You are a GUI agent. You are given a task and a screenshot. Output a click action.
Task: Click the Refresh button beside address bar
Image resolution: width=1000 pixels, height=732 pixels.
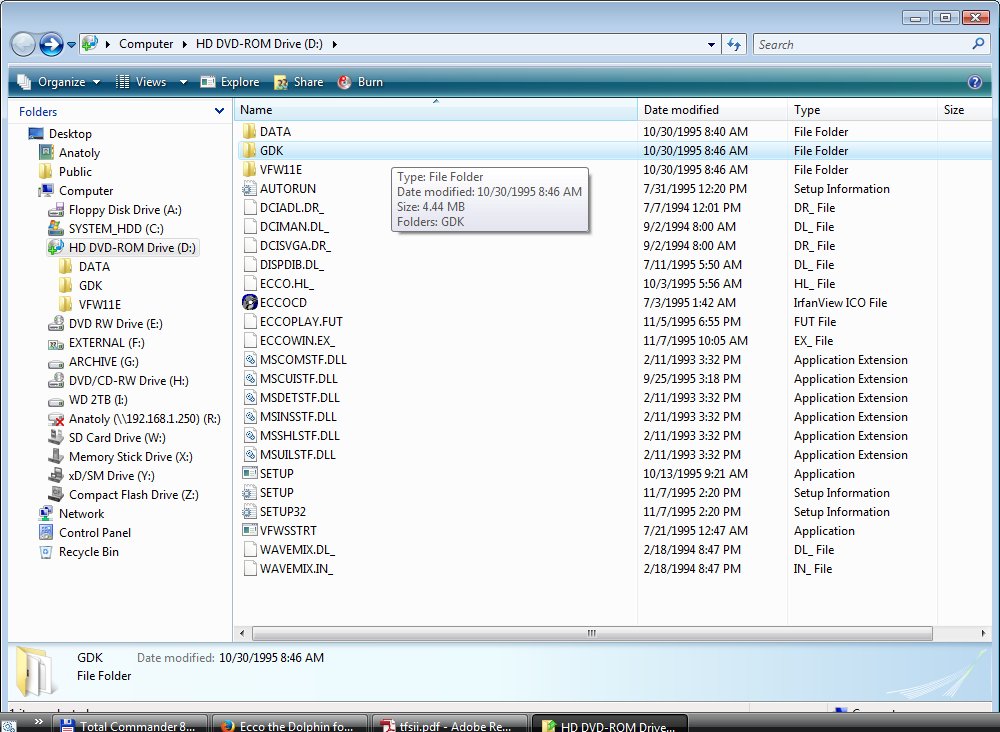coord(734,45)
